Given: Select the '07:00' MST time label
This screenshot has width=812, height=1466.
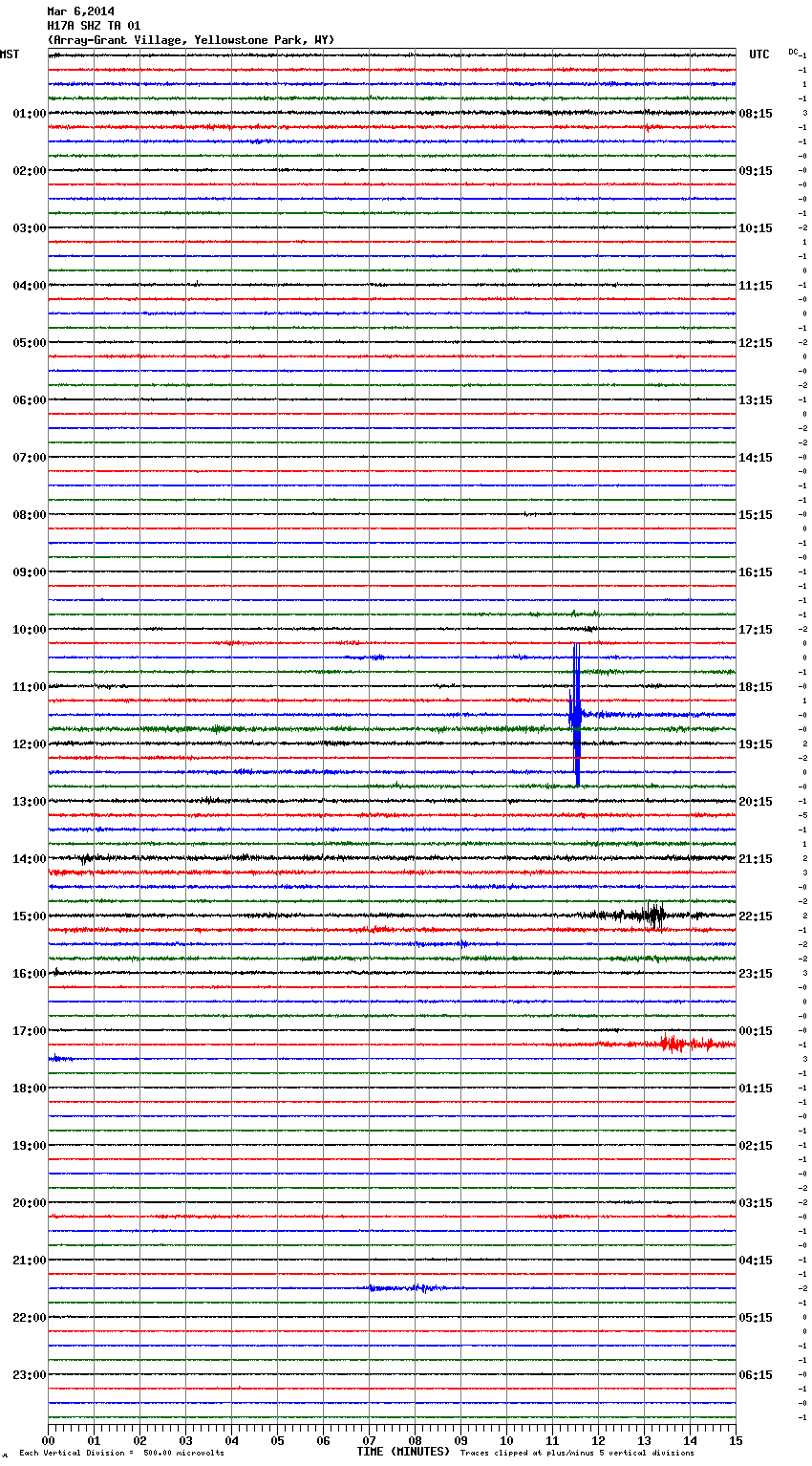Looking at the screenshot, I should coord(30,458).
